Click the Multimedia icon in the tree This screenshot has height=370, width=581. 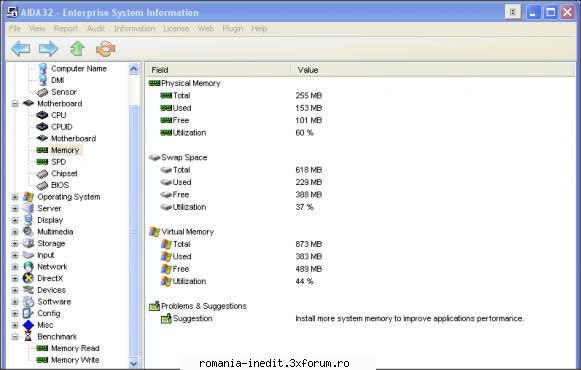pos(29,231)
